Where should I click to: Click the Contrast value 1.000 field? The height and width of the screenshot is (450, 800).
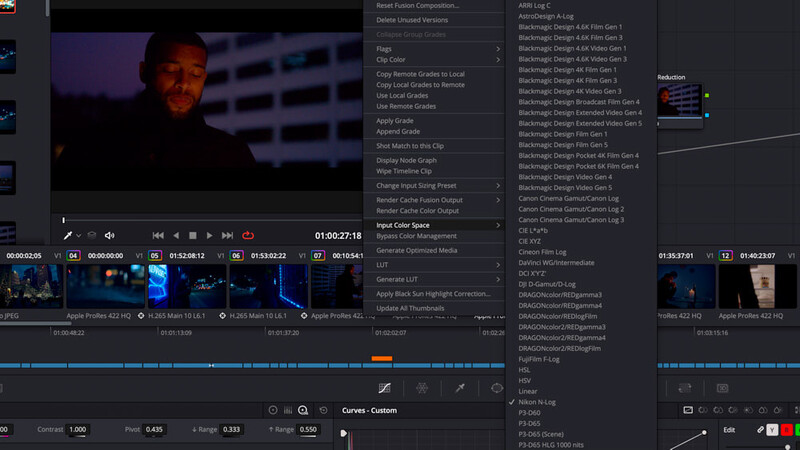pos(78,430)
